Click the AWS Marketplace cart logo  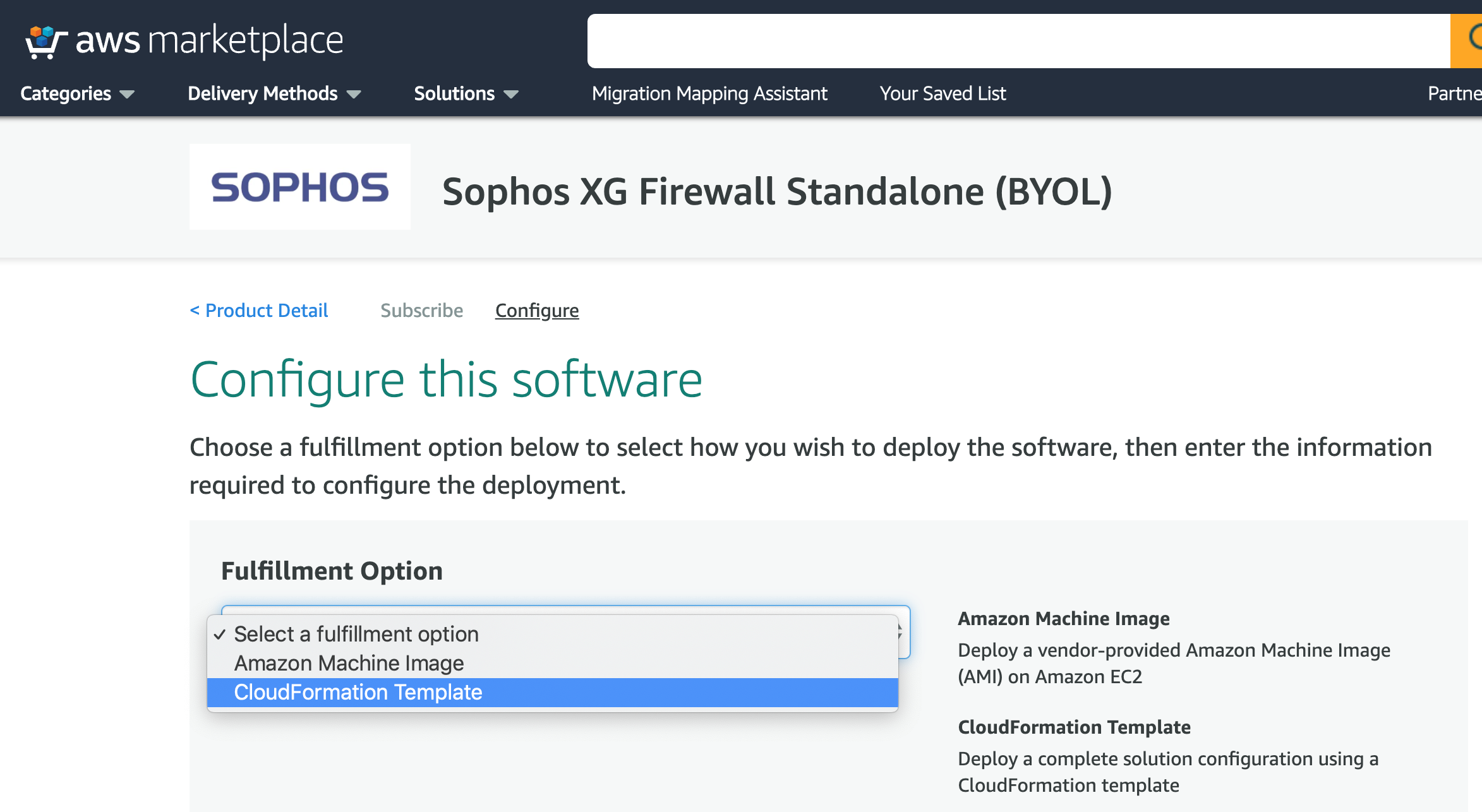pyautogui.click(x=46, y=42)
